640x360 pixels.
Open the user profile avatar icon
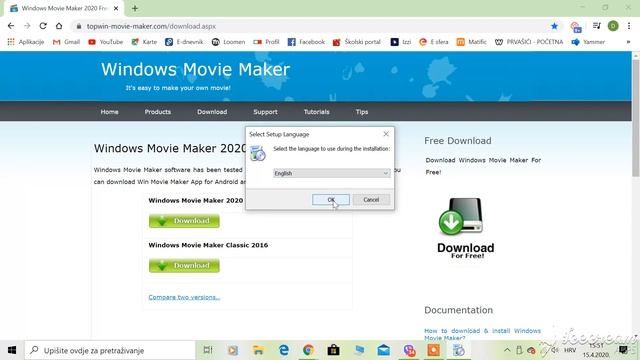[613, 26]
